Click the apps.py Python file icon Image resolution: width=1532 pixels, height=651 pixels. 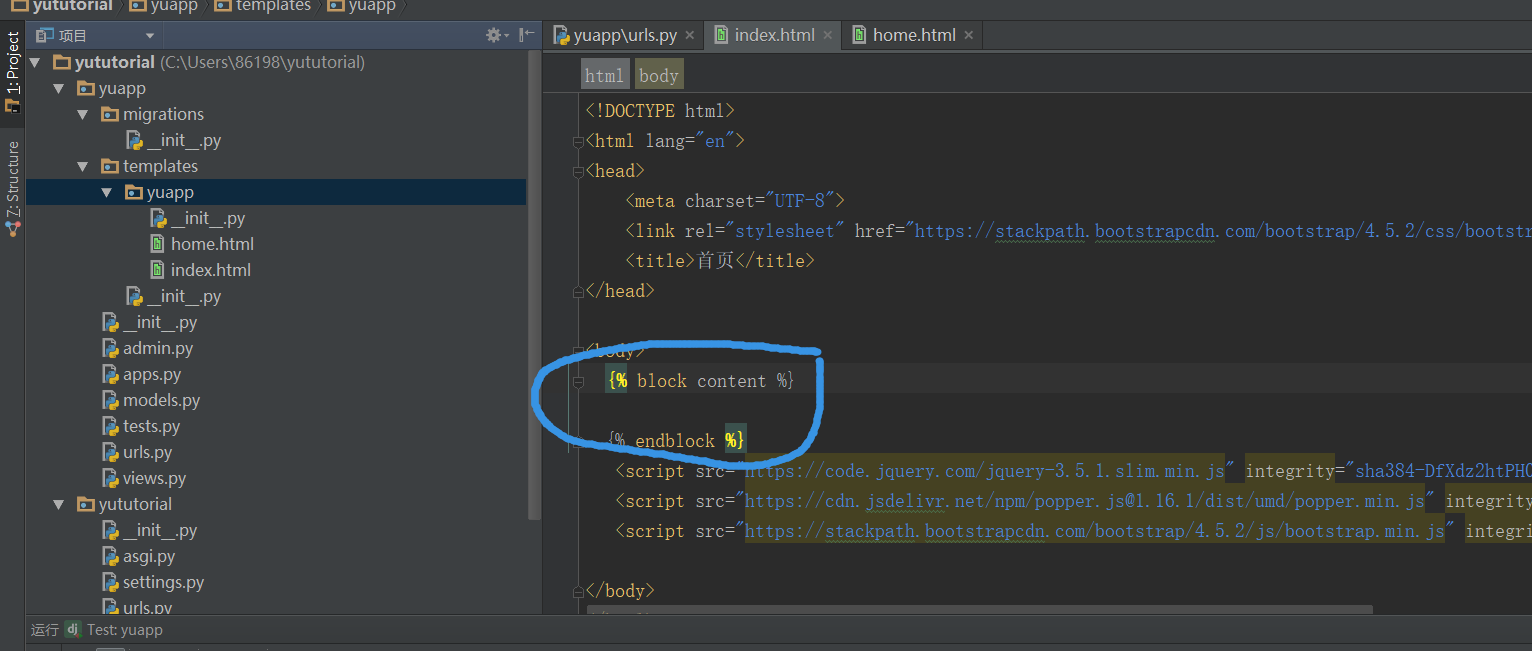click(x=110, y=374)
